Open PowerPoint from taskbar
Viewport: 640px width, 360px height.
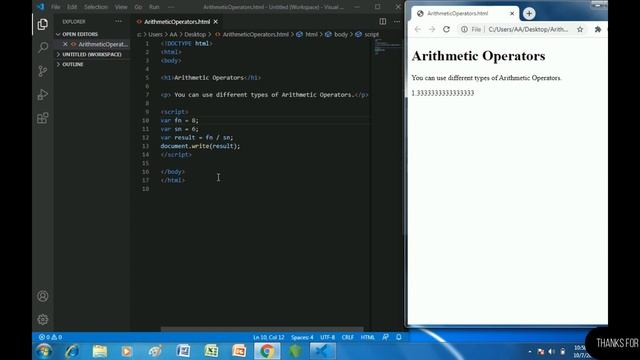pos(239,351)
